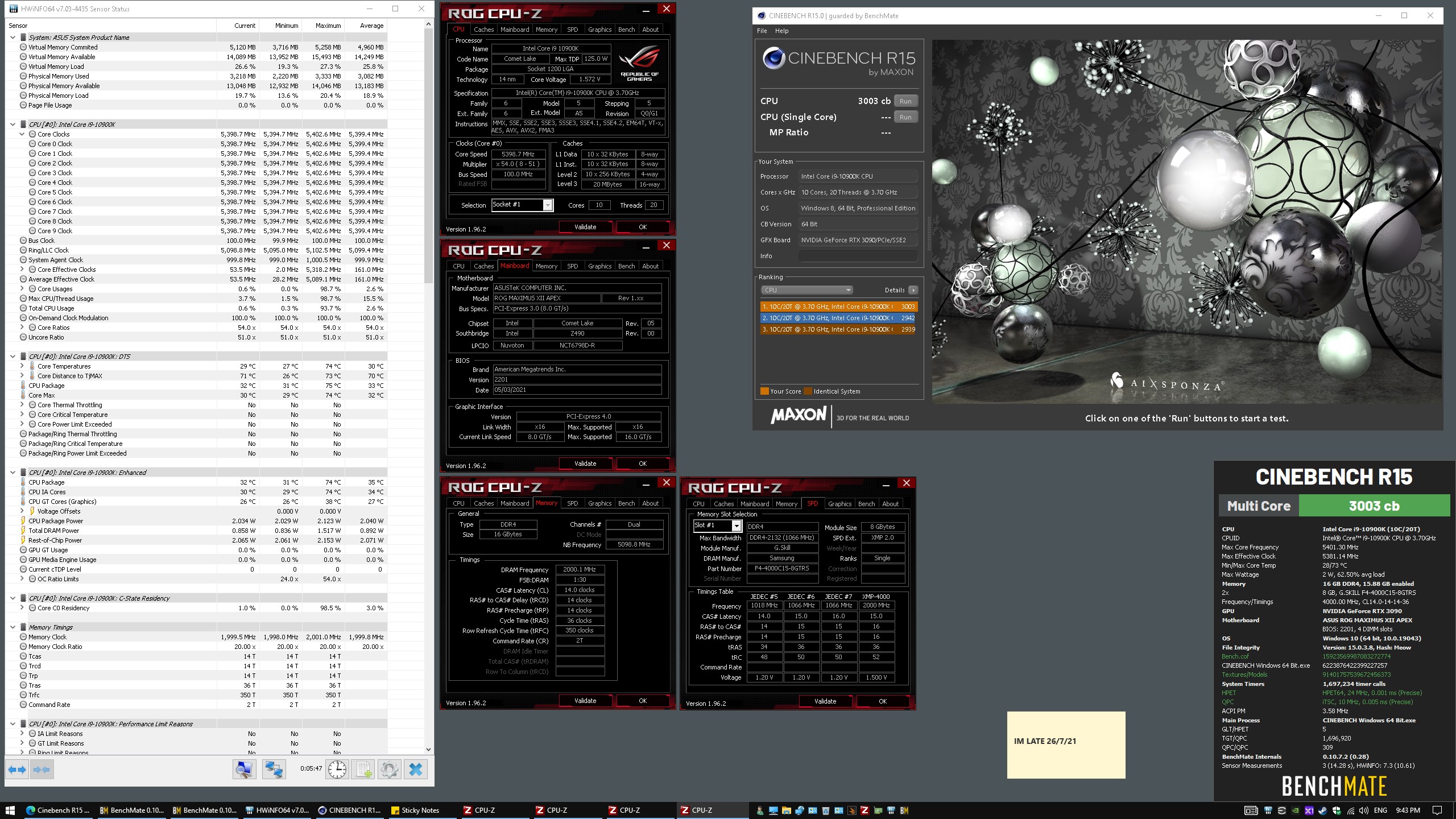This screenshot has width=1456, height=819.
Task: Select second ranking entry scoring 2942
Action: click(x=838, y=318)
